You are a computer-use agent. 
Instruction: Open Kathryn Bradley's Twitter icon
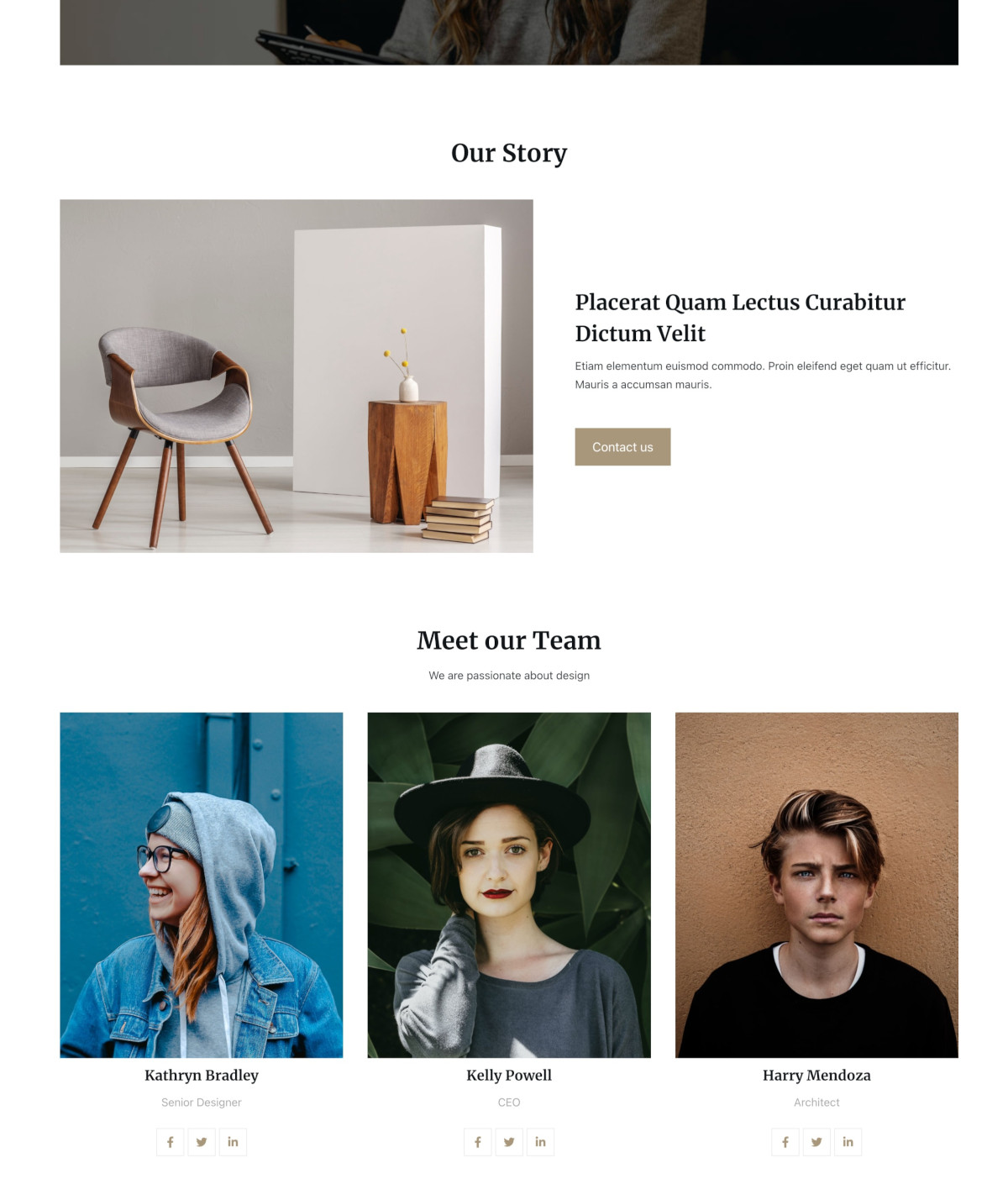202,1142
